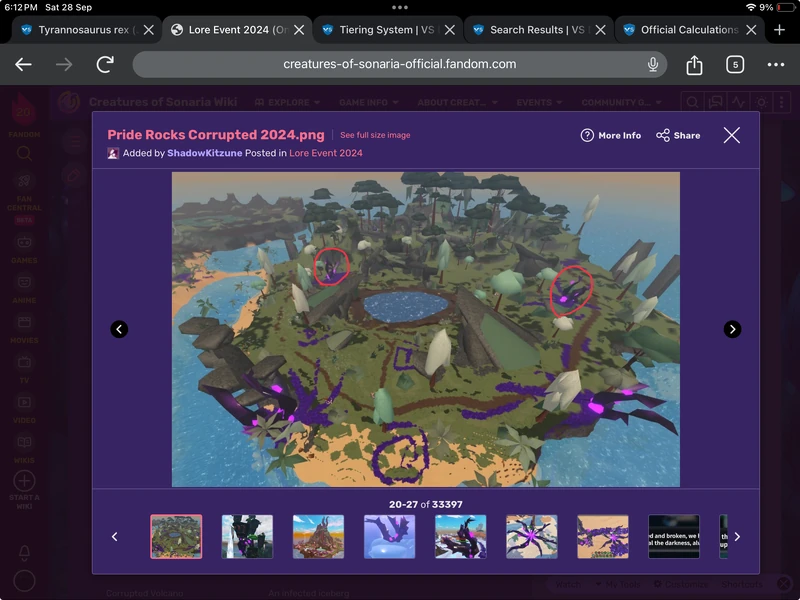Screen dimensions: 800x600
Task: Show the next image with right arrow
Action: [x=732, y=329]
